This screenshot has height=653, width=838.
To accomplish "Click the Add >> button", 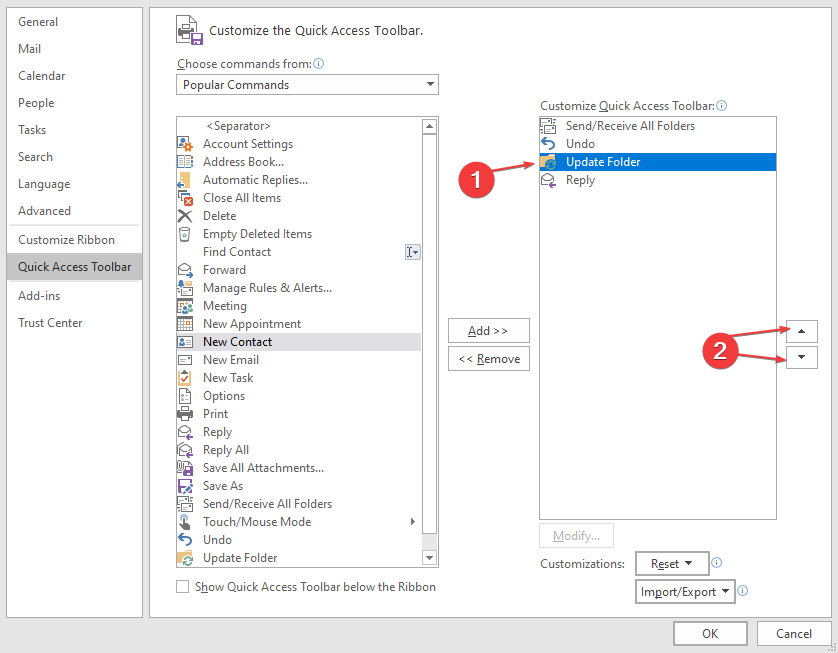I will pyautogui.click(x=488, y=331).
